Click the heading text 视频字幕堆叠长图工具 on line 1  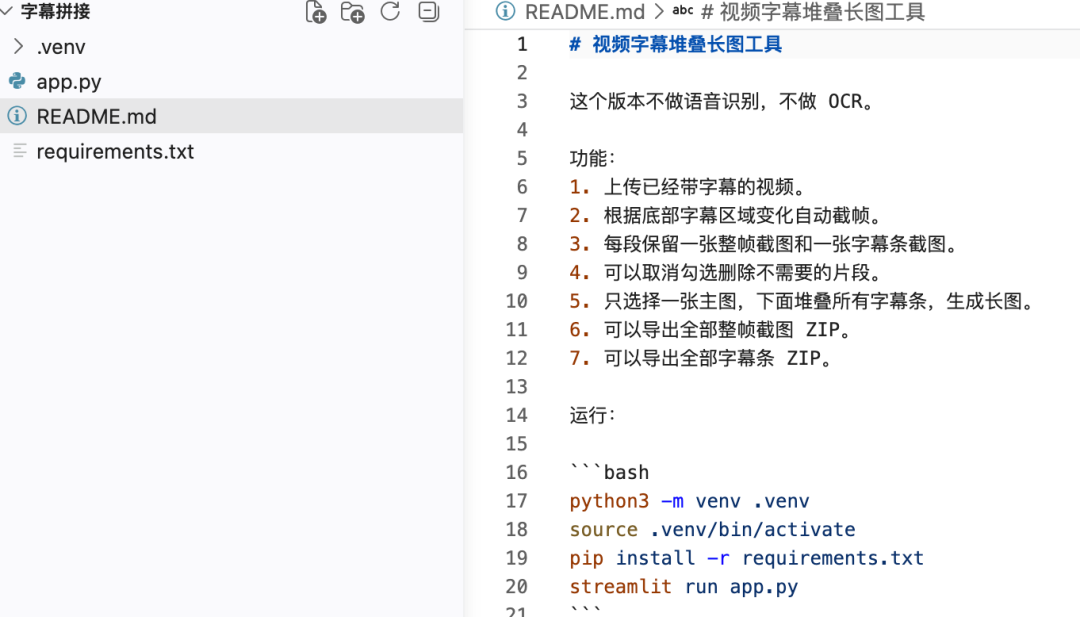687,44
